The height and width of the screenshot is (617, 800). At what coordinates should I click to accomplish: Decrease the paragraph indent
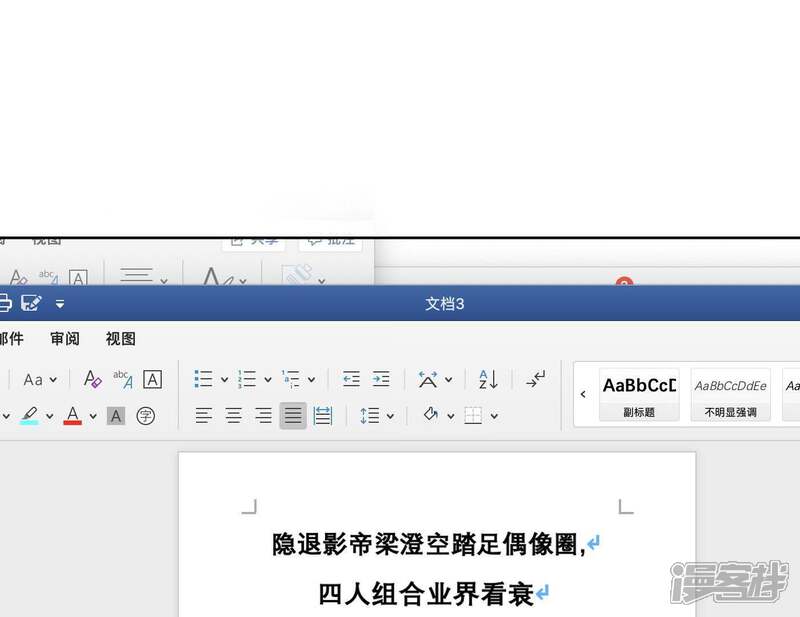tap(351, 379)
